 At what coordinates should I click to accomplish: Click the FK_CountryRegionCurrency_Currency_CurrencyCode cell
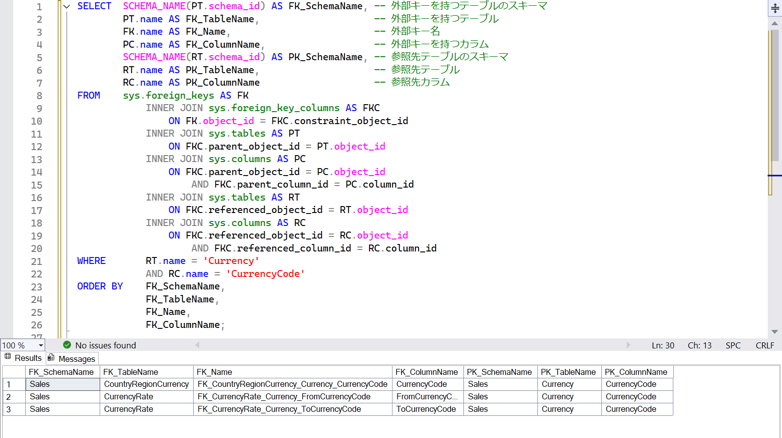[293, 384]
